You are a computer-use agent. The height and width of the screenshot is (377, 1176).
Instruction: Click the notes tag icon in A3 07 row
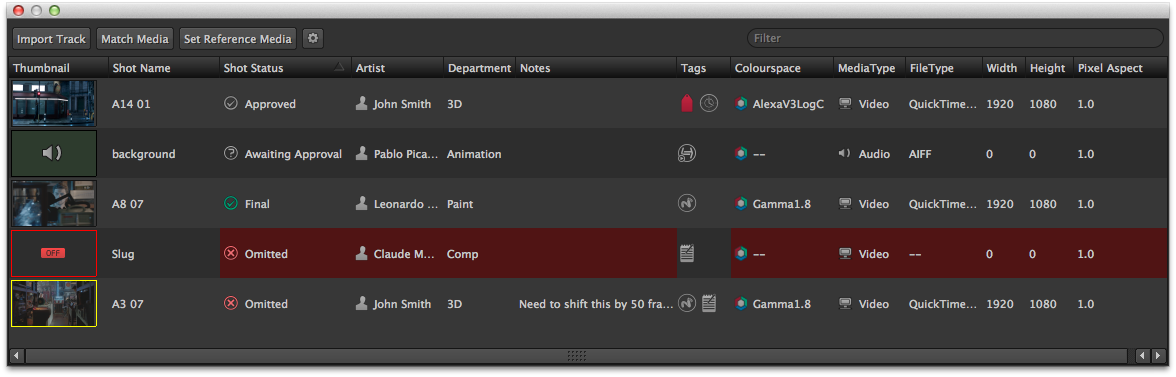(x=709, y=304)
